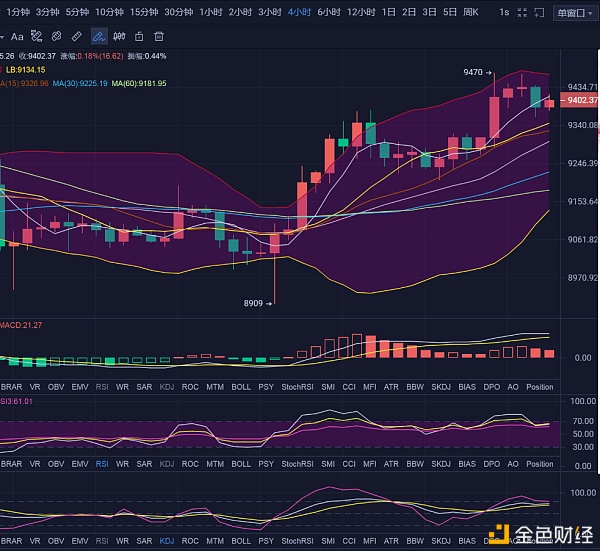Switch to the 15分钟 timeframe
This screenshot has width=600, height=551.
(144, 12)
